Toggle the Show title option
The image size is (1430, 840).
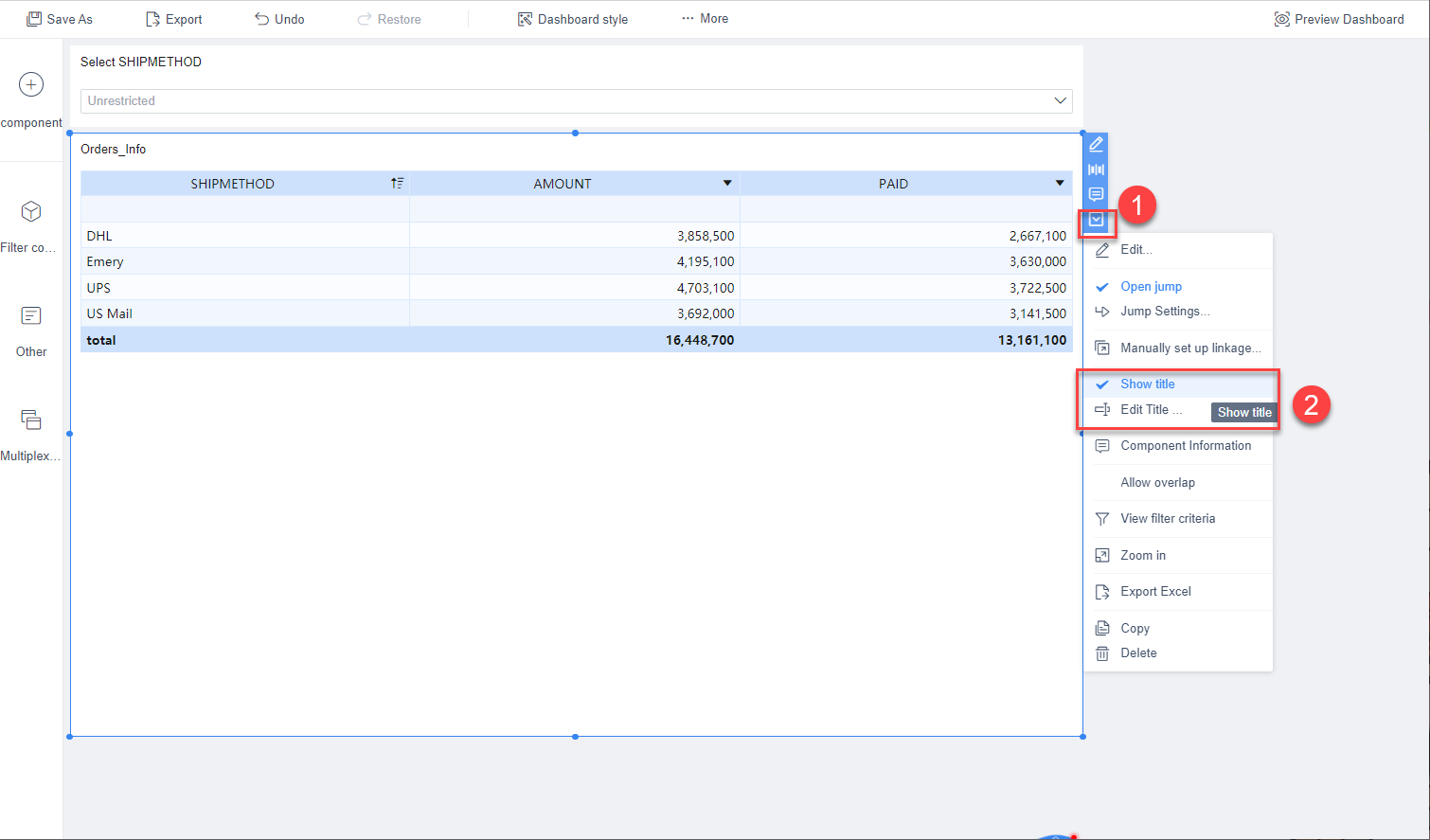point(1178,384)
